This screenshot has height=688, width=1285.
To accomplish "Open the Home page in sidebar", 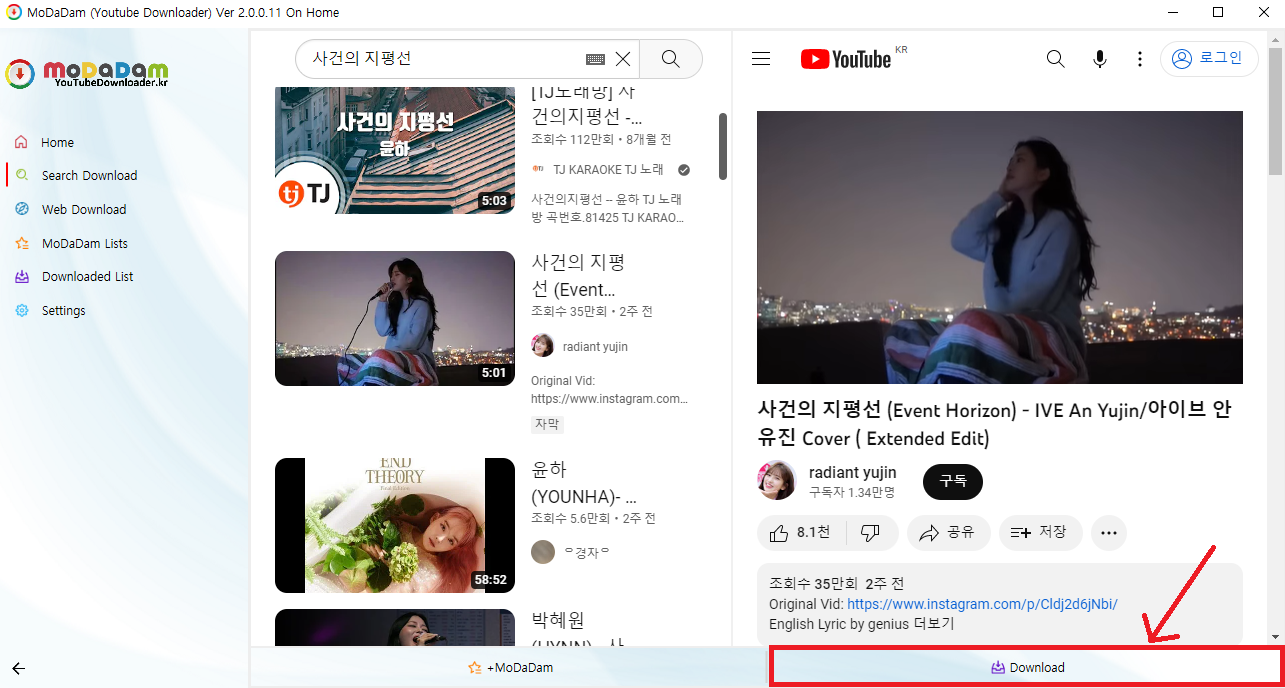I will 57,142.
